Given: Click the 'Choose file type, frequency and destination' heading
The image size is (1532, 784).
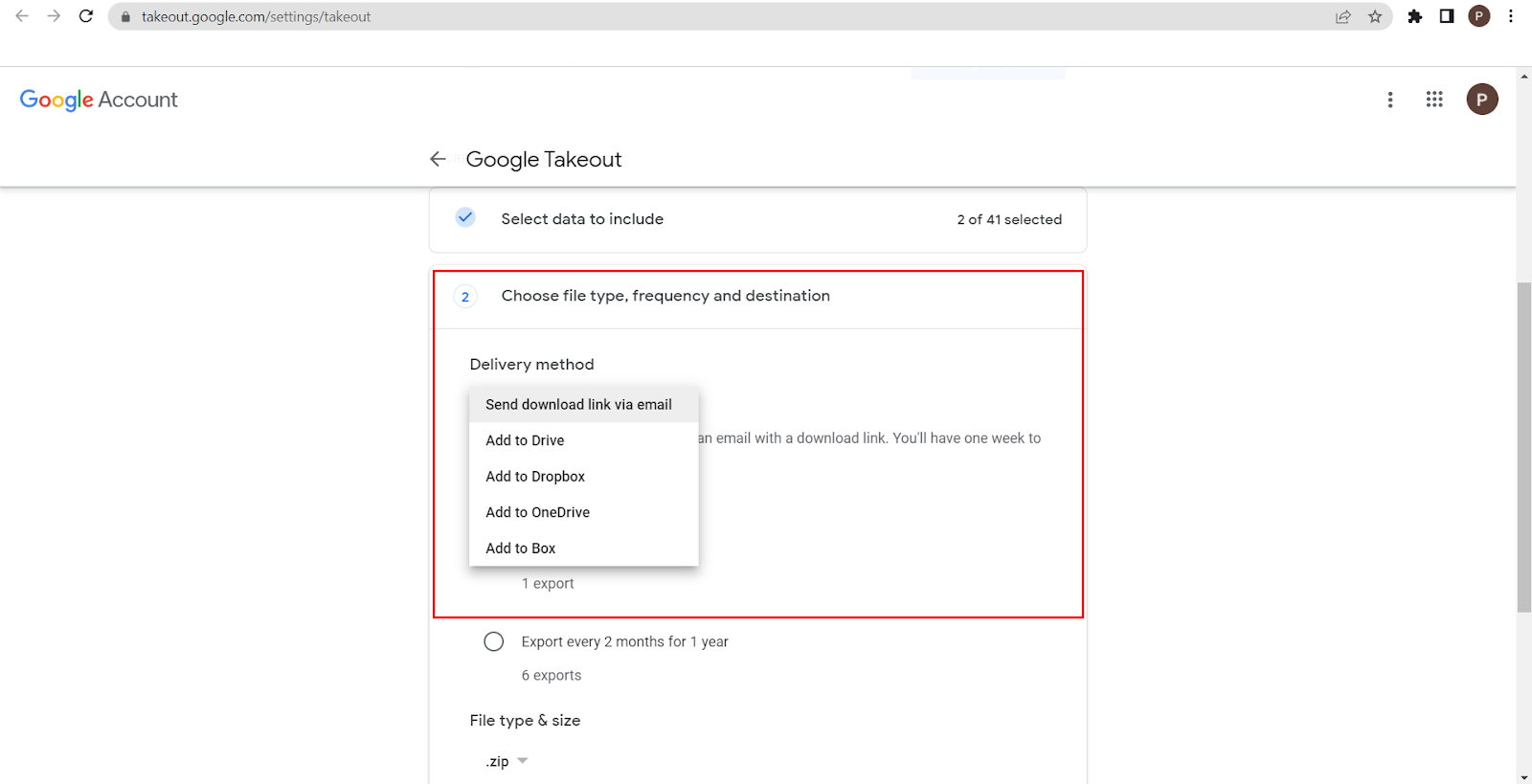Looking at the screenshot, I should [x=665, y=296].
